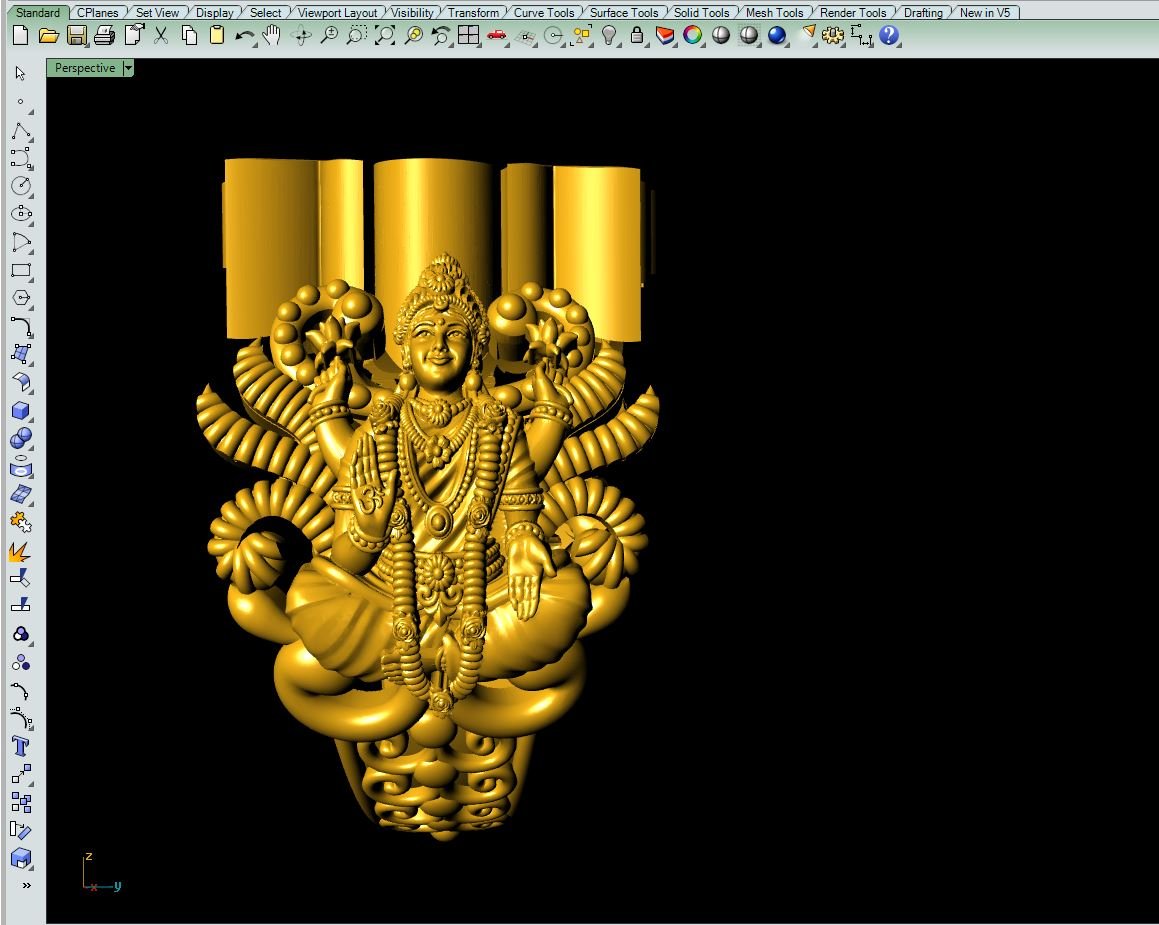Select the Polyline tool in sidebar
Screen dimensions: 1159x925
click(x=20, y=132)
